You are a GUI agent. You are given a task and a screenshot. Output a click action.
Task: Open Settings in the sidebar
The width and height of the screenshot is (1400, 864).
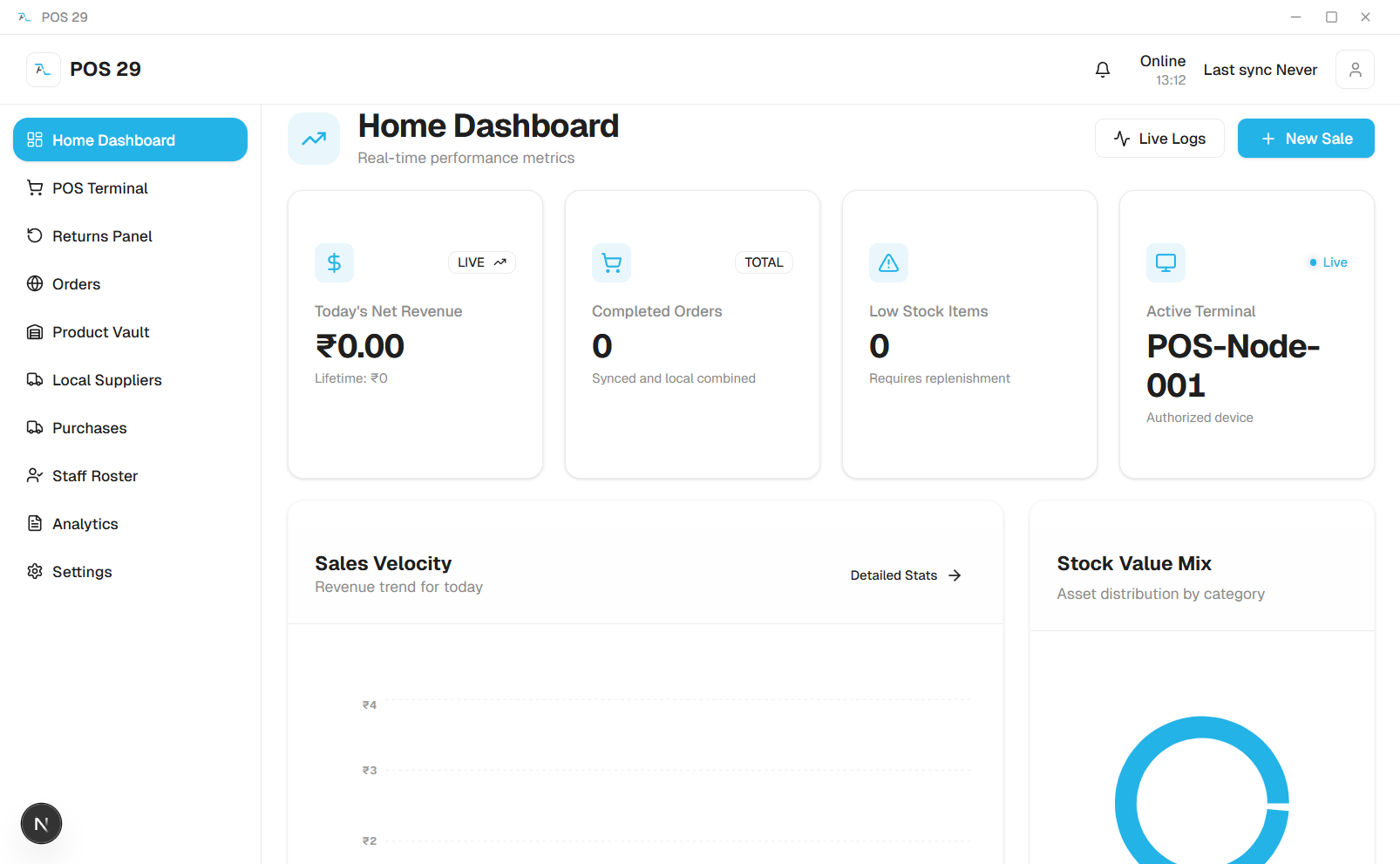pos(130,571)
